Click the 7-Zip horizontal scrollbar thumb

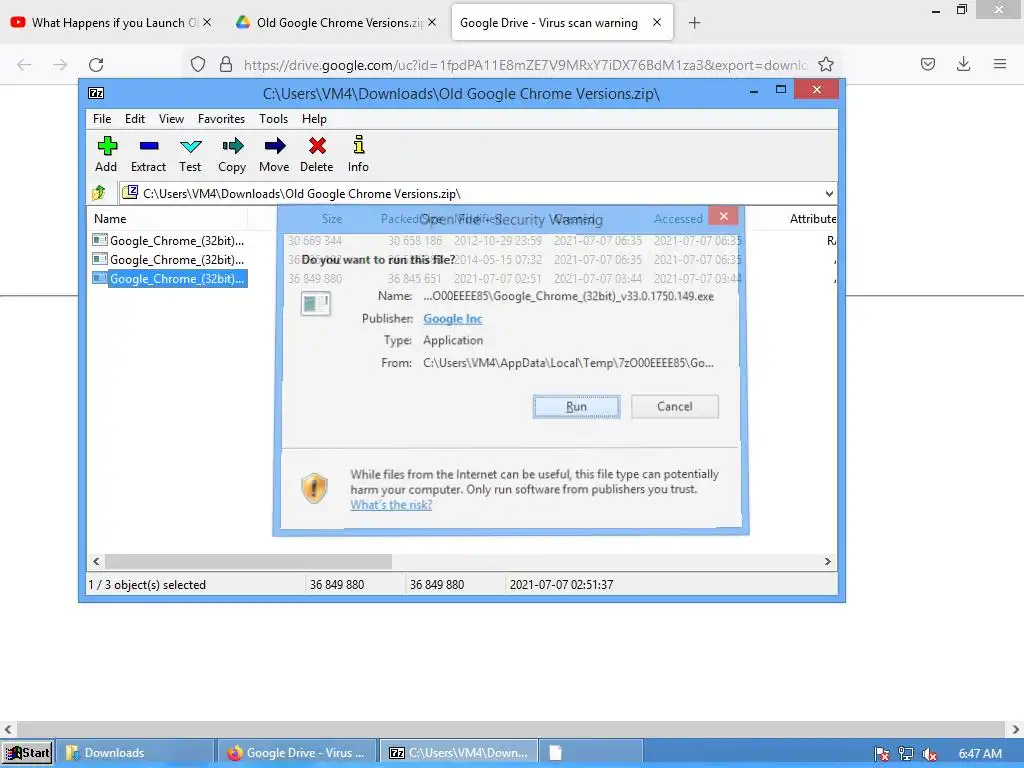click(249, 561)
